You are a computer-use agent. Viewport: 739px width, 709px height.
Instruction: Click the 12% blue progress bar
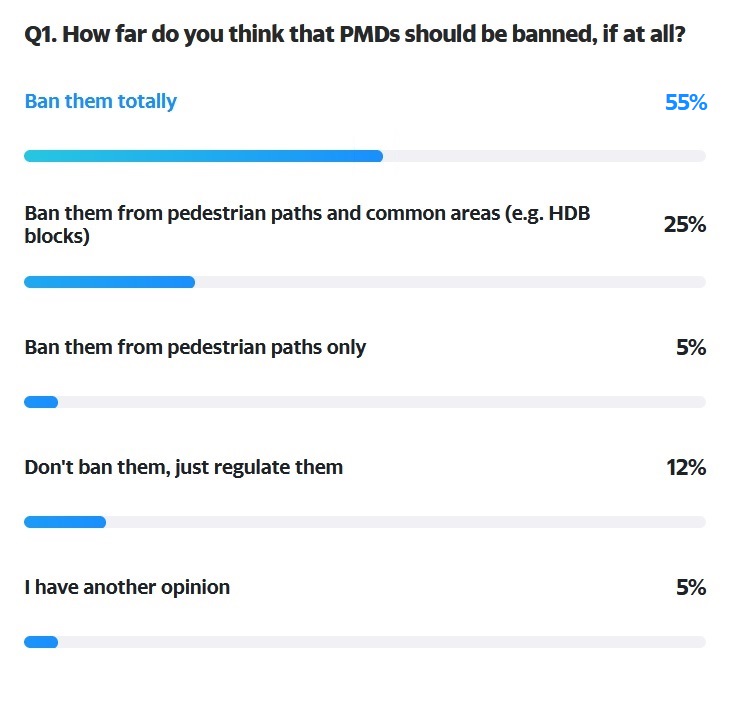[x=65, y=522]
